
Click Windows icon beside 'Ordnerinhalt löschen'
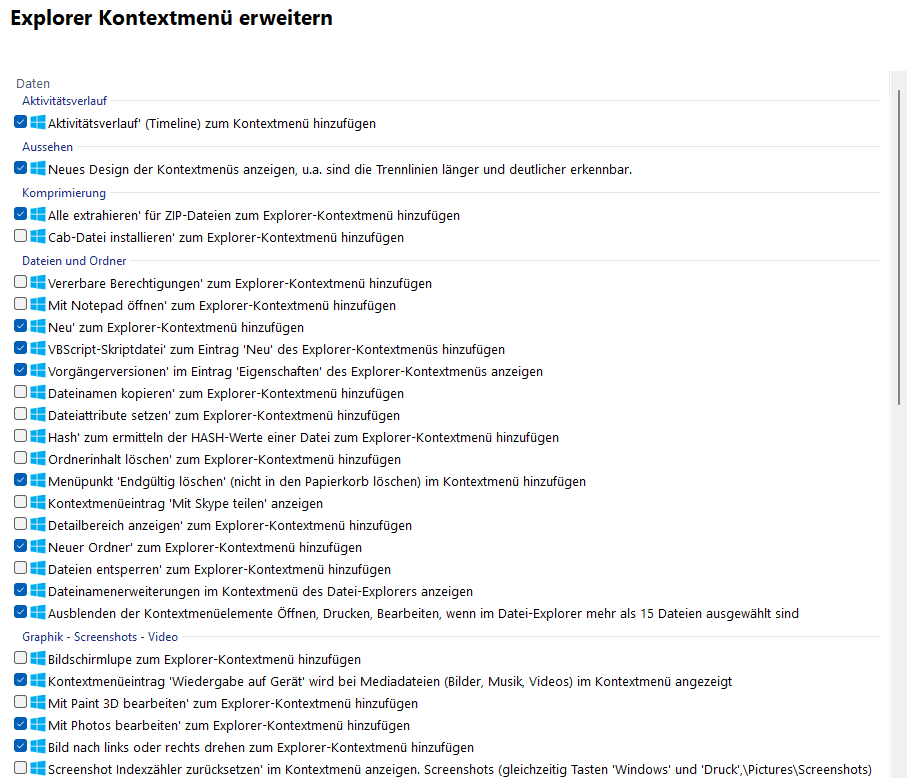pos(38,459)
